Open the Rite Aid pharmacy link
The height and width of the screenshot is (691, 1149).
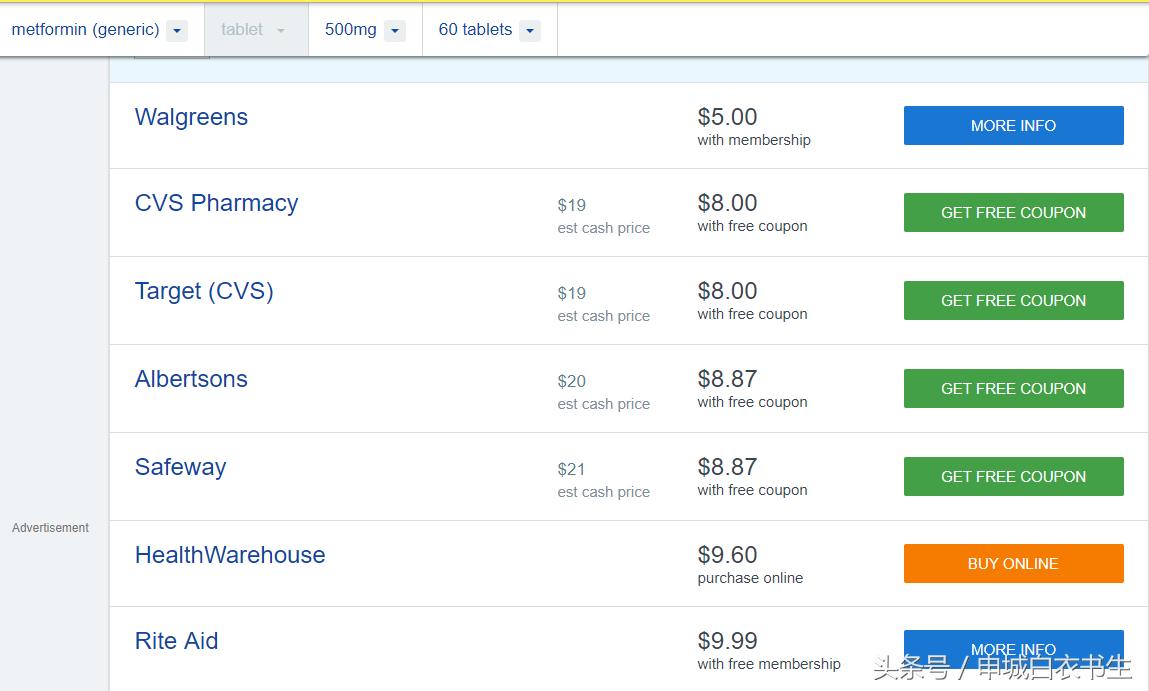[x=176, y=641]
